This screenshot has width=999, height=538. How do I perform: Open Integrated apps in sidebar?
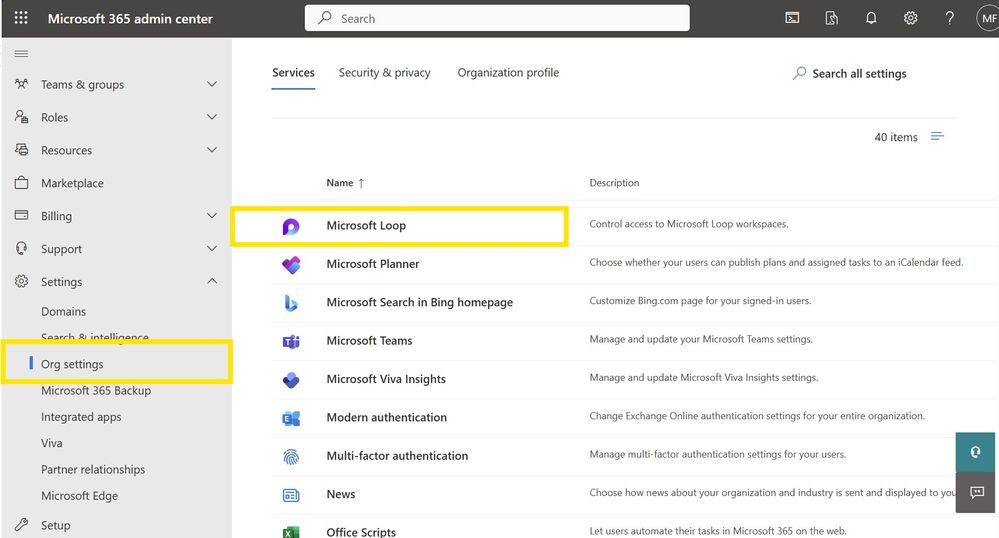[81, 417]
